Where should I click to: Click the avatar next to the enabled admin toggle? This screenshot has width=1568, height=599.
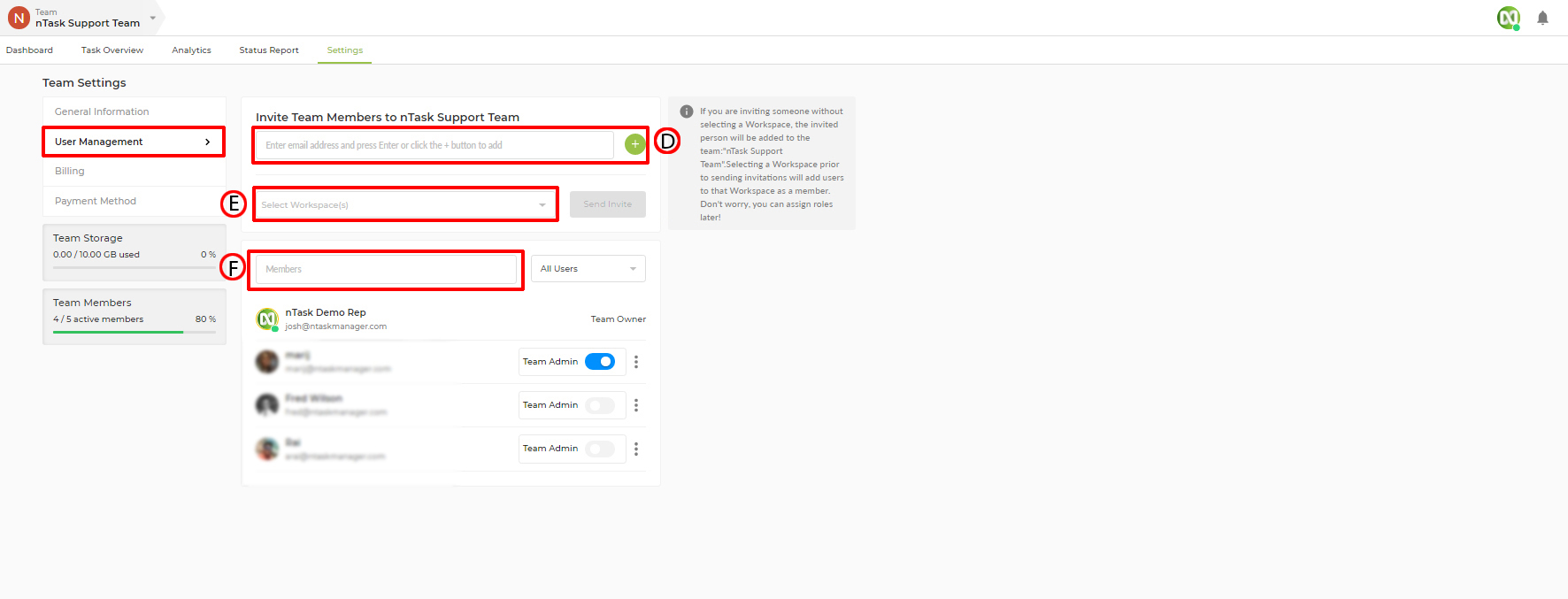pos(267,362)
